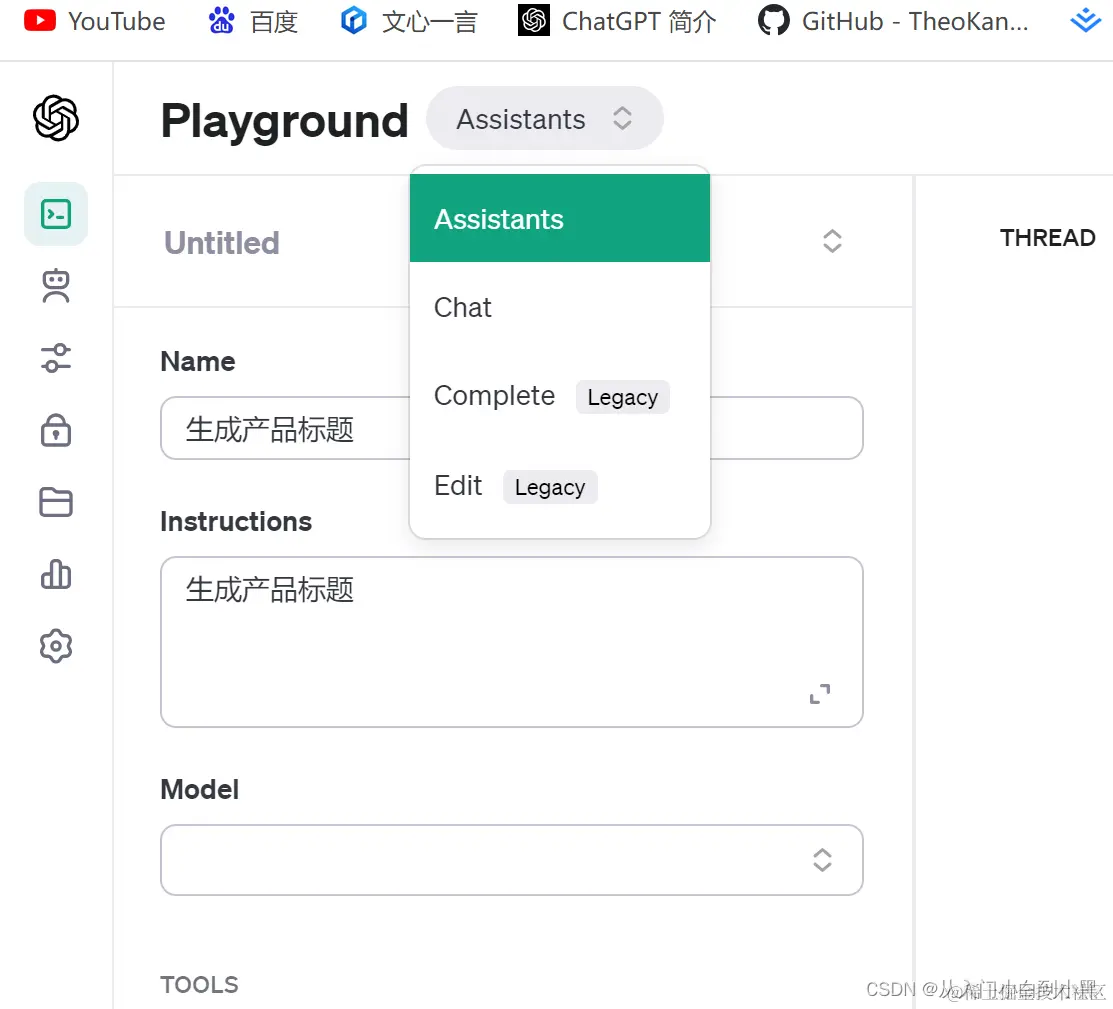1113x1009 pixels.
Task: Open the Assistants robot icon in sidebar
Action: click(56, 286)
